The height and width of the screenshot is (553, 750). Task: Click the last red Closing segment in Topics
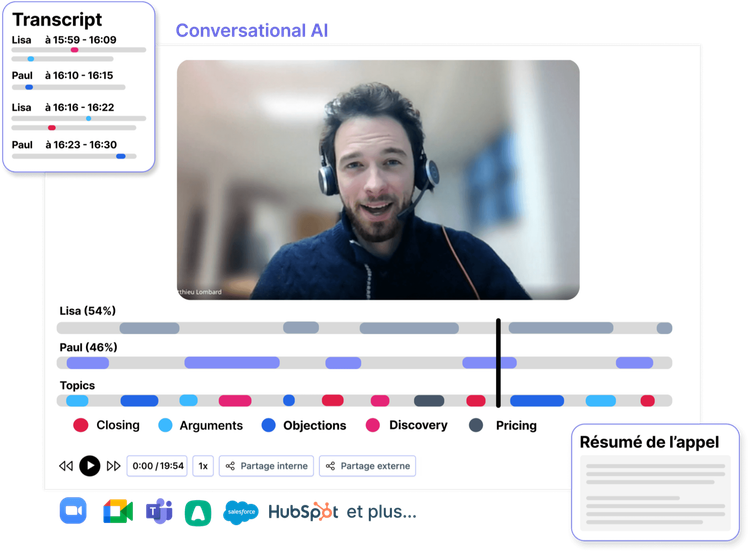point(648,400)
